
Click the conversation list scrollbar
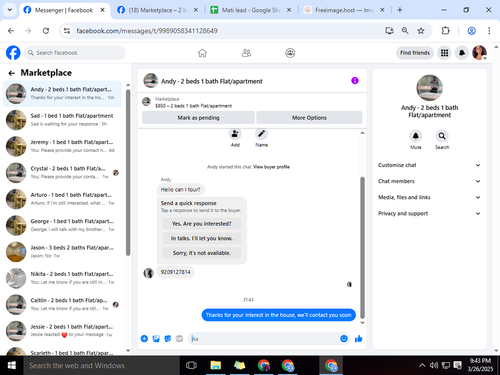(128, 172)
